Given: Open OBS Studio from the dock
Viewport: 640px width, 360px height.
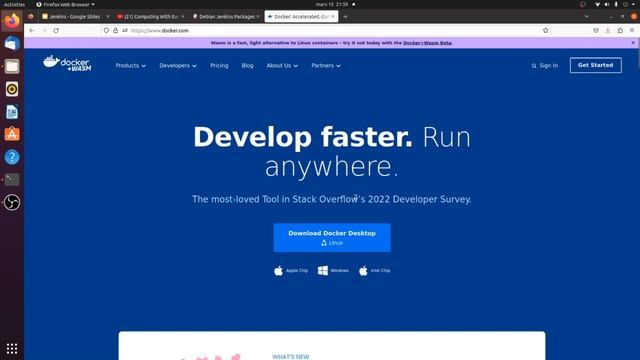Looking at the screenshot, I should tap(12, 202).
